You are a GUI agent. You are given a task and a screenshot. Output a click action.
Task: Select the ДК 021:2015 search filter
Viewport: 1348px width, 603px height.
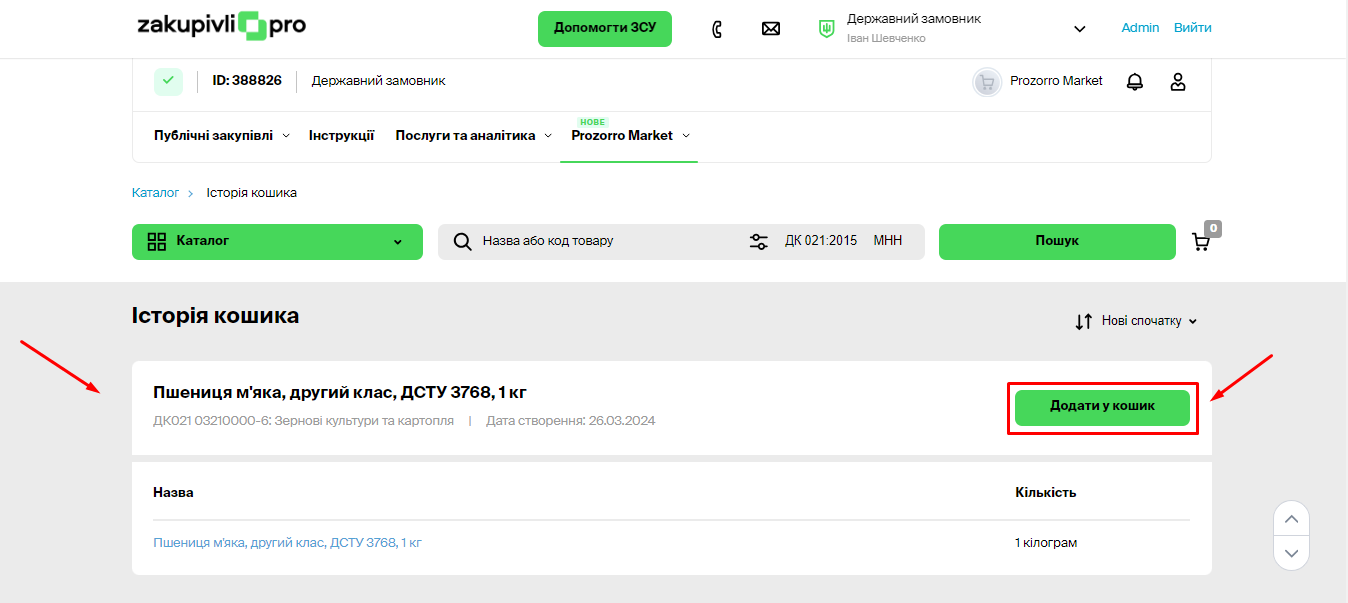click(820, 242)
